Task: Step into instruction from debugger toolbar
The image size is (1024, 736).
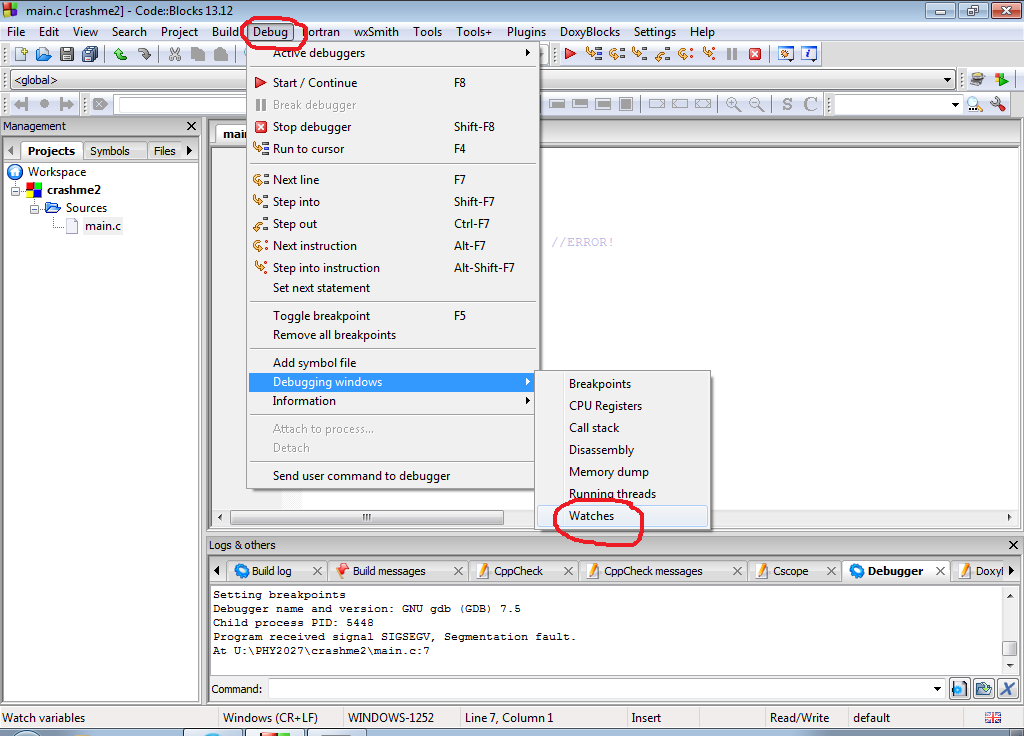Action: [x=709, y=54]
